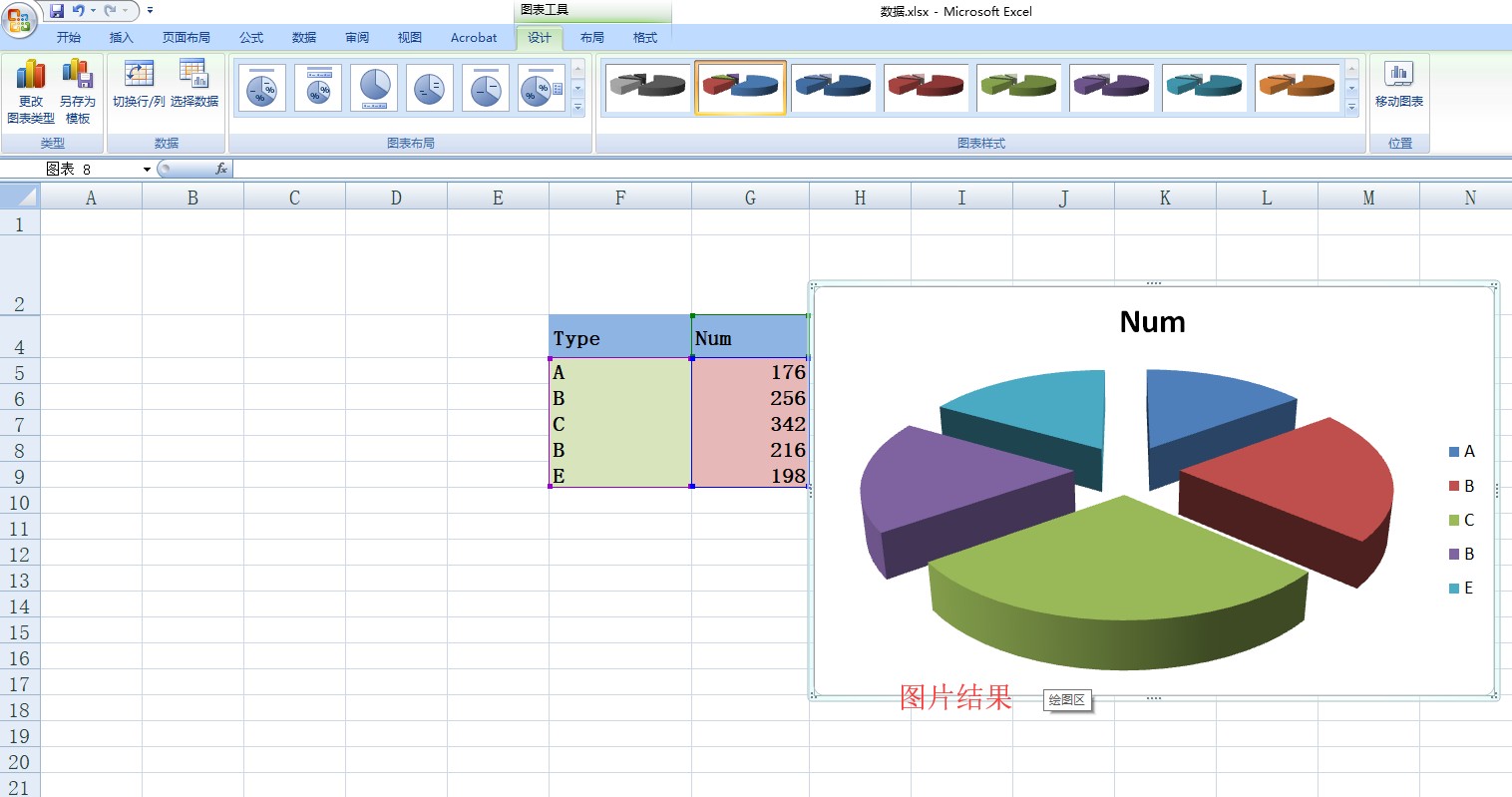Open the name box dropdown arrow

coord(147,170)
